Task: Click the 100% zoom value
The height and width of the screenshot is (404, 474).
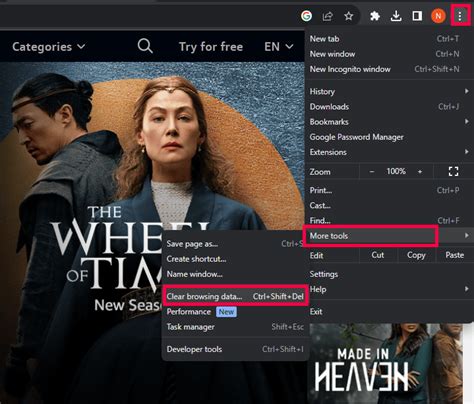Action: coord(396,171)
